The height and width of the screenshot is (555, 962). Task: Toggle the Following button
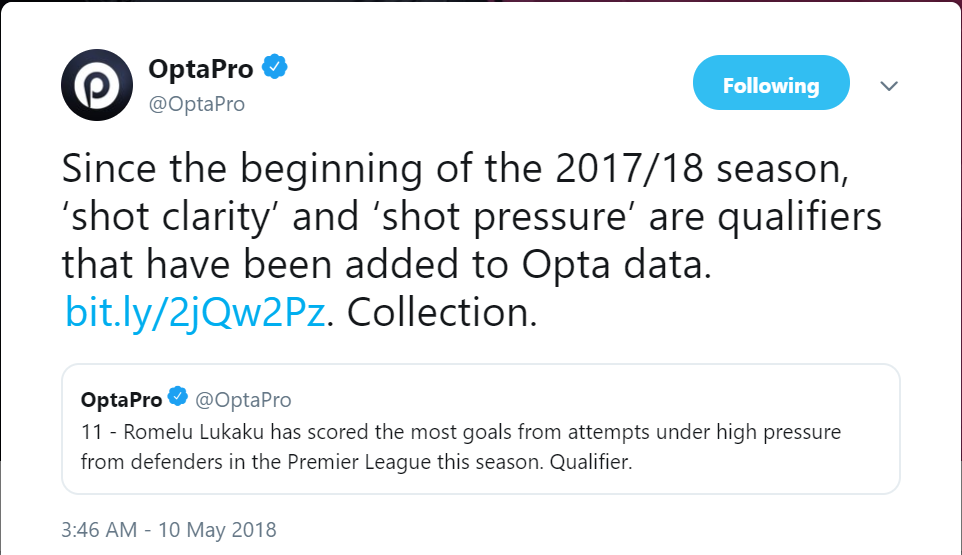tap(771, 83)
